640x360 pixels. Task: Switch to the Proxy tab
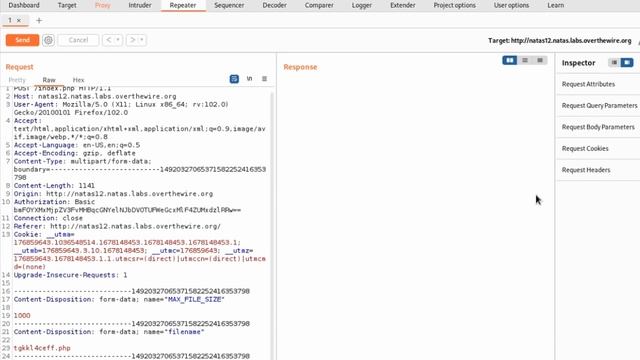(103, 5)
